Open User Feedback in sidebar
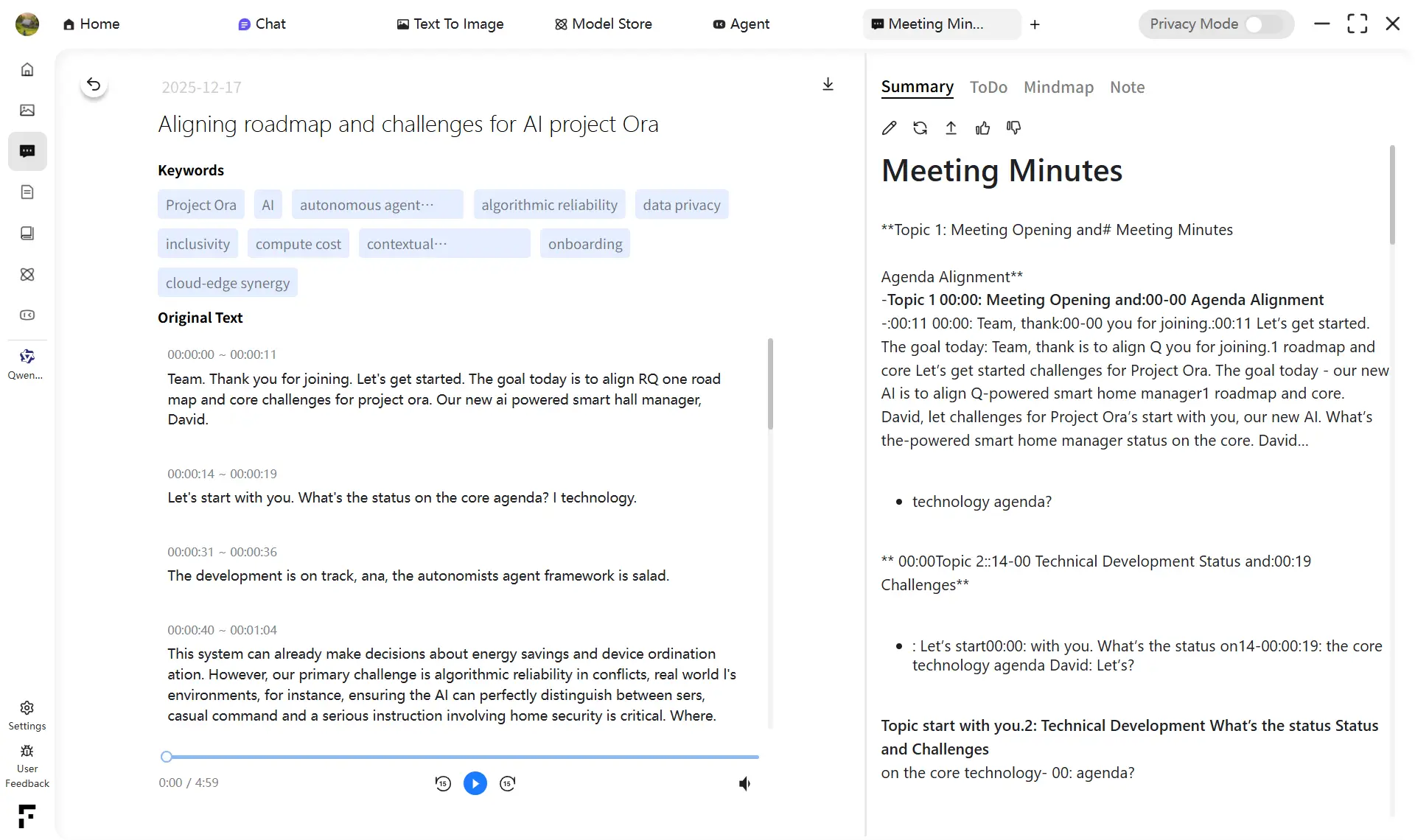 tap(27, 766)
